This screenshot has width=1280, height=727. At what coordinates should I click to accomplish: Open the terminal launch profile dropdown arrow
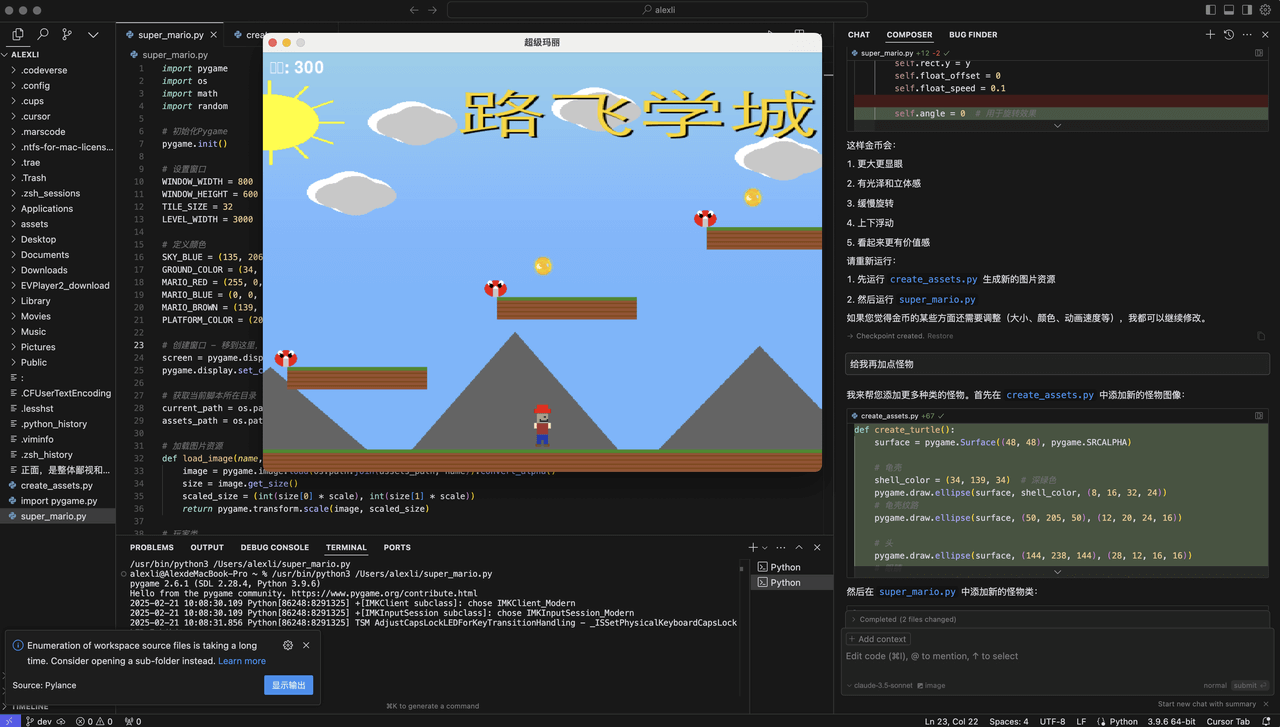pos(765,548)
